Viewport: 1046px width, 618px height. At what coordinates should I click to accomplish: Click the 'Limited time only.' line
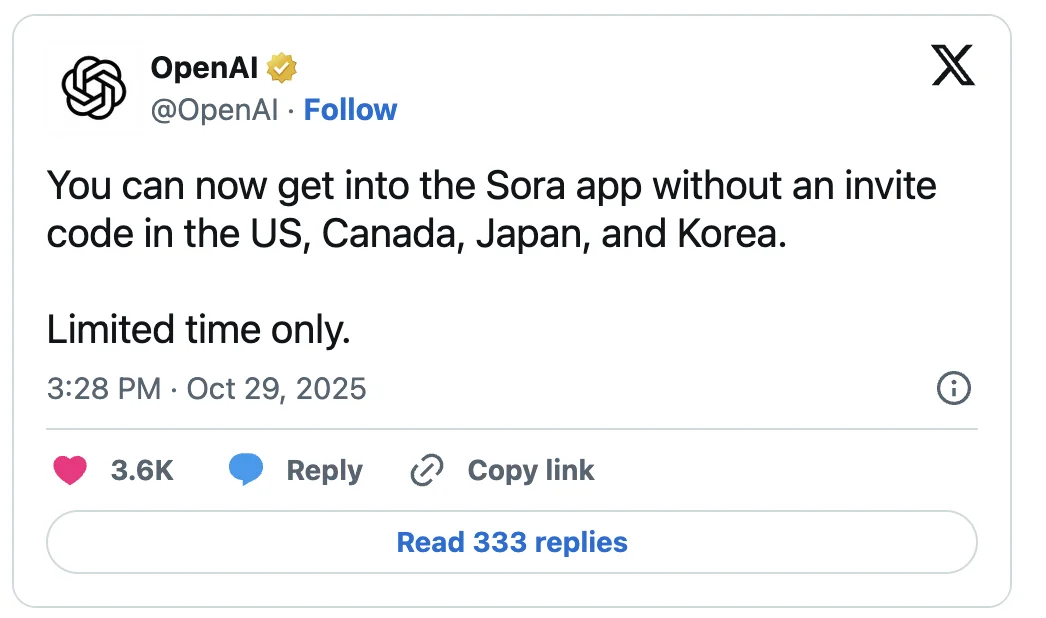click(x=198, y=330)
